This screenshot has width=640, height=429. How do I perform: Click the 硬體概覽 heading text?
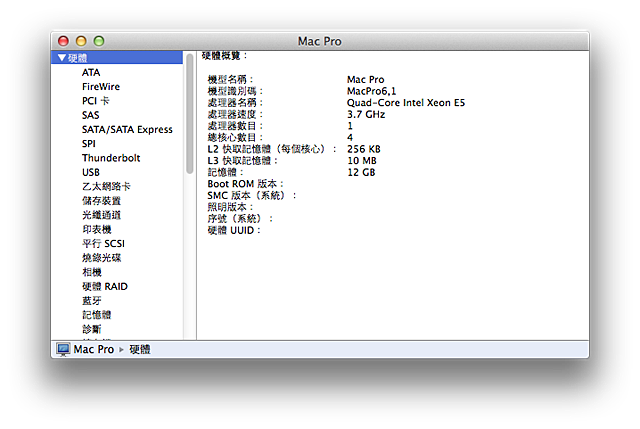pyautogui.click(x=224, y=56)
